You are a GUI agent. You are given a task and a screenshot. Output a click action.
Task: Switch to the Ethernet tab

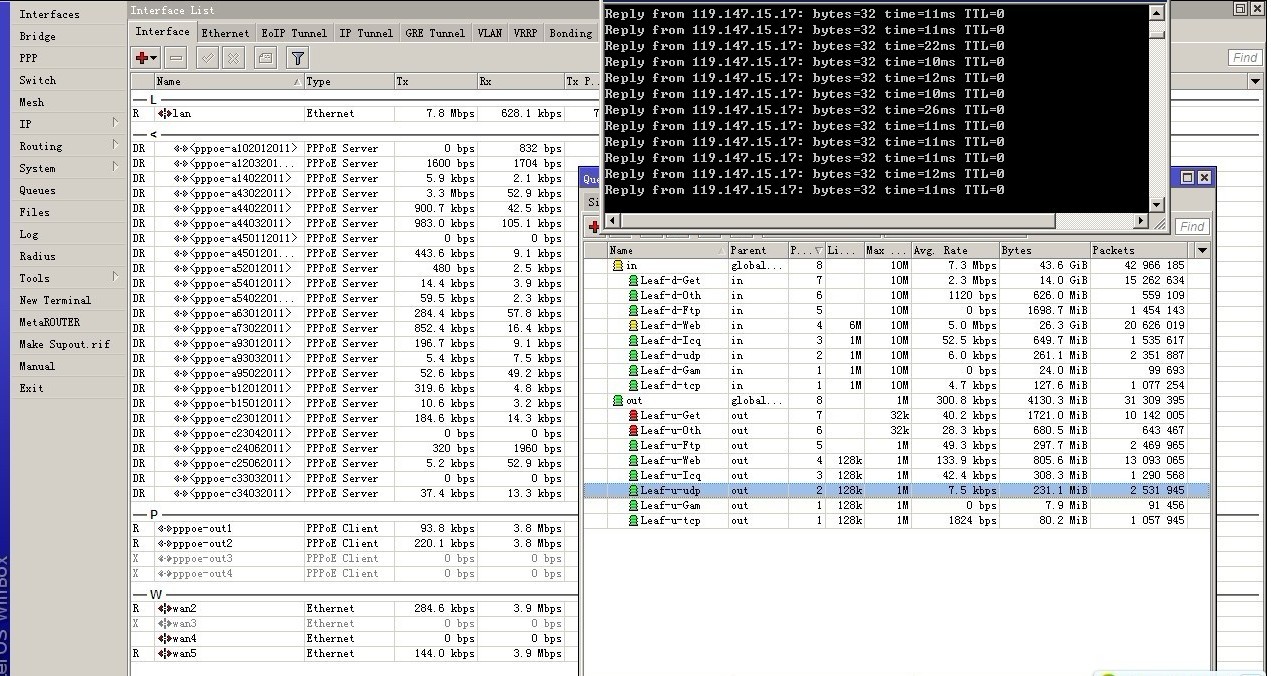pos(225,33)
